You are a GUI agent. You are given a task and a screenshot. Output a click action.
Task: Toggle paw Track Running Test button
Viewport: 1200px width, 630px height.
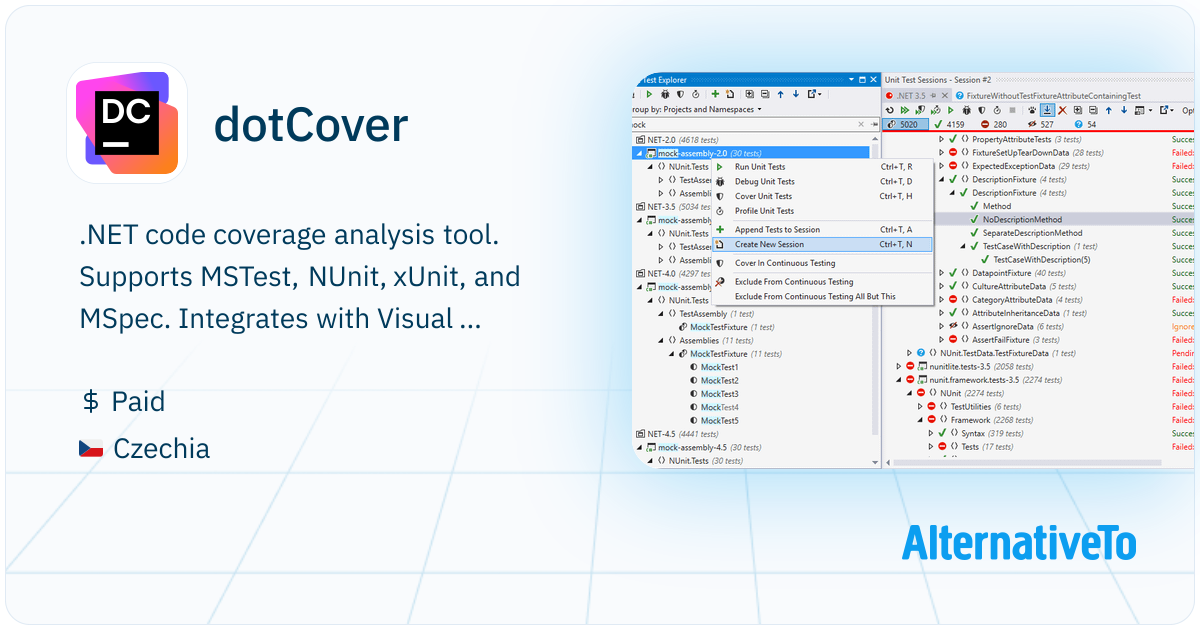pos(1033,110)
